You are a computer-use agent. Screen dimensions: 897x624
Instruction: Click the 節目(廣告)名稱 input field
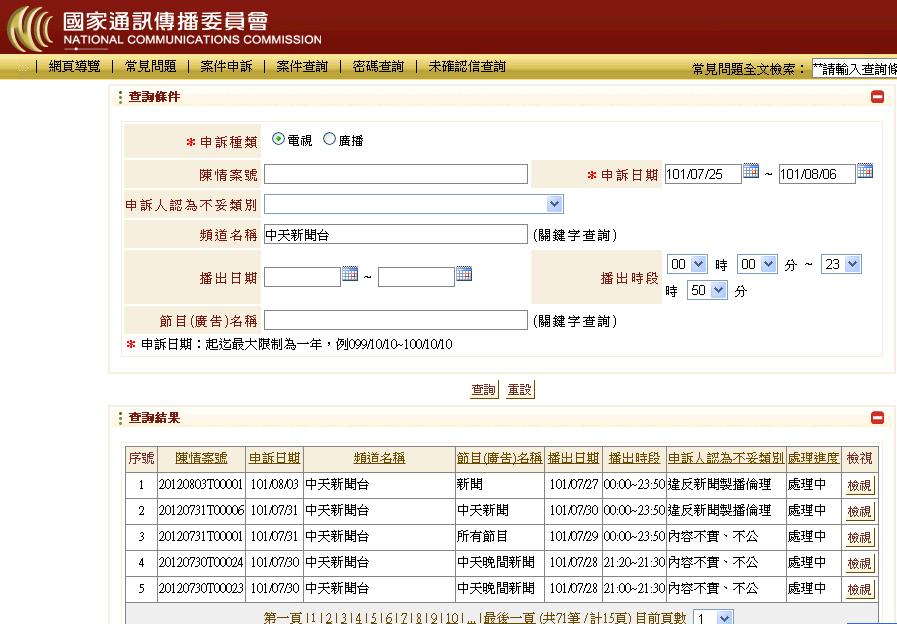coord(396,320)
